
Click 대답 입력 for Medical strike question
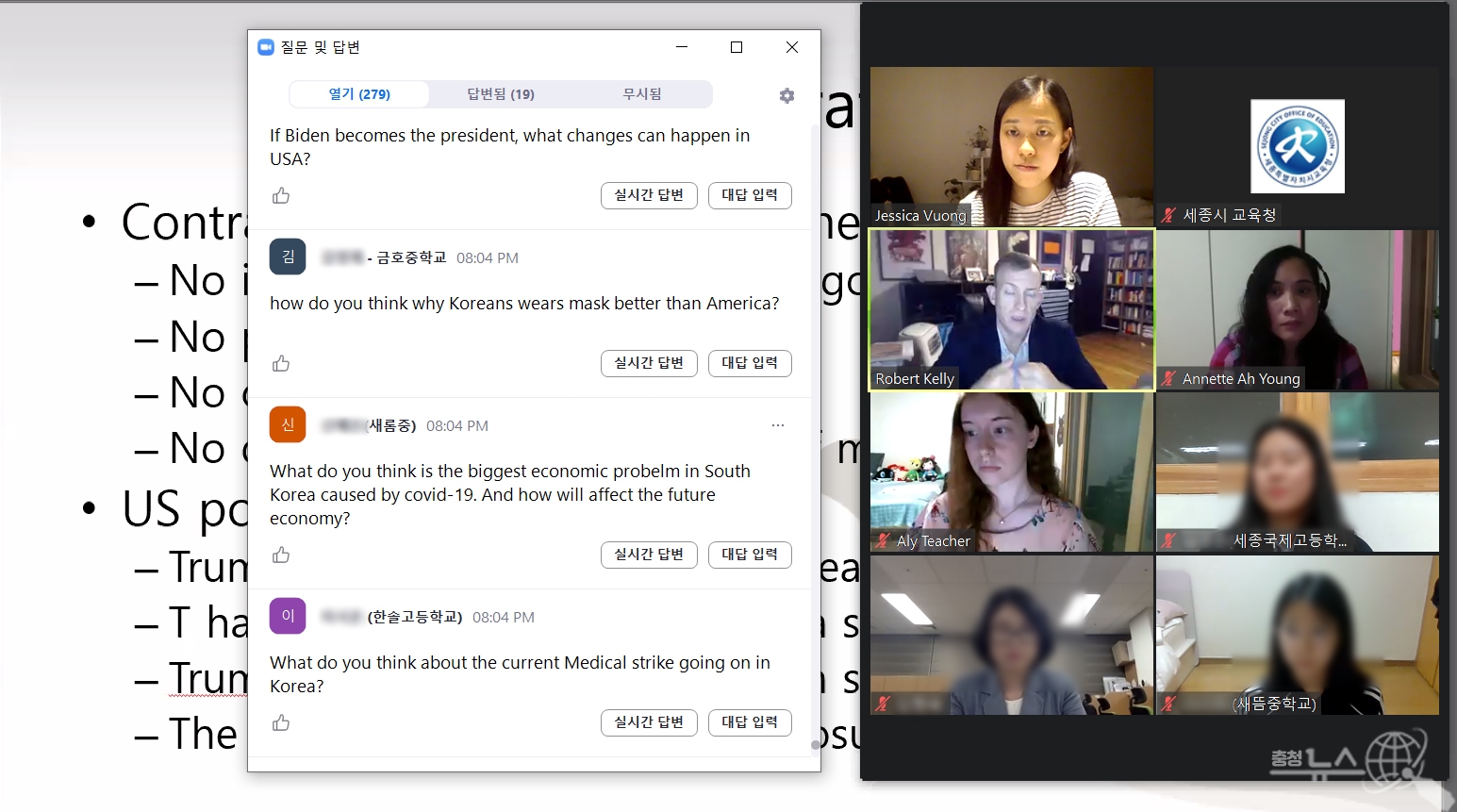750,722
